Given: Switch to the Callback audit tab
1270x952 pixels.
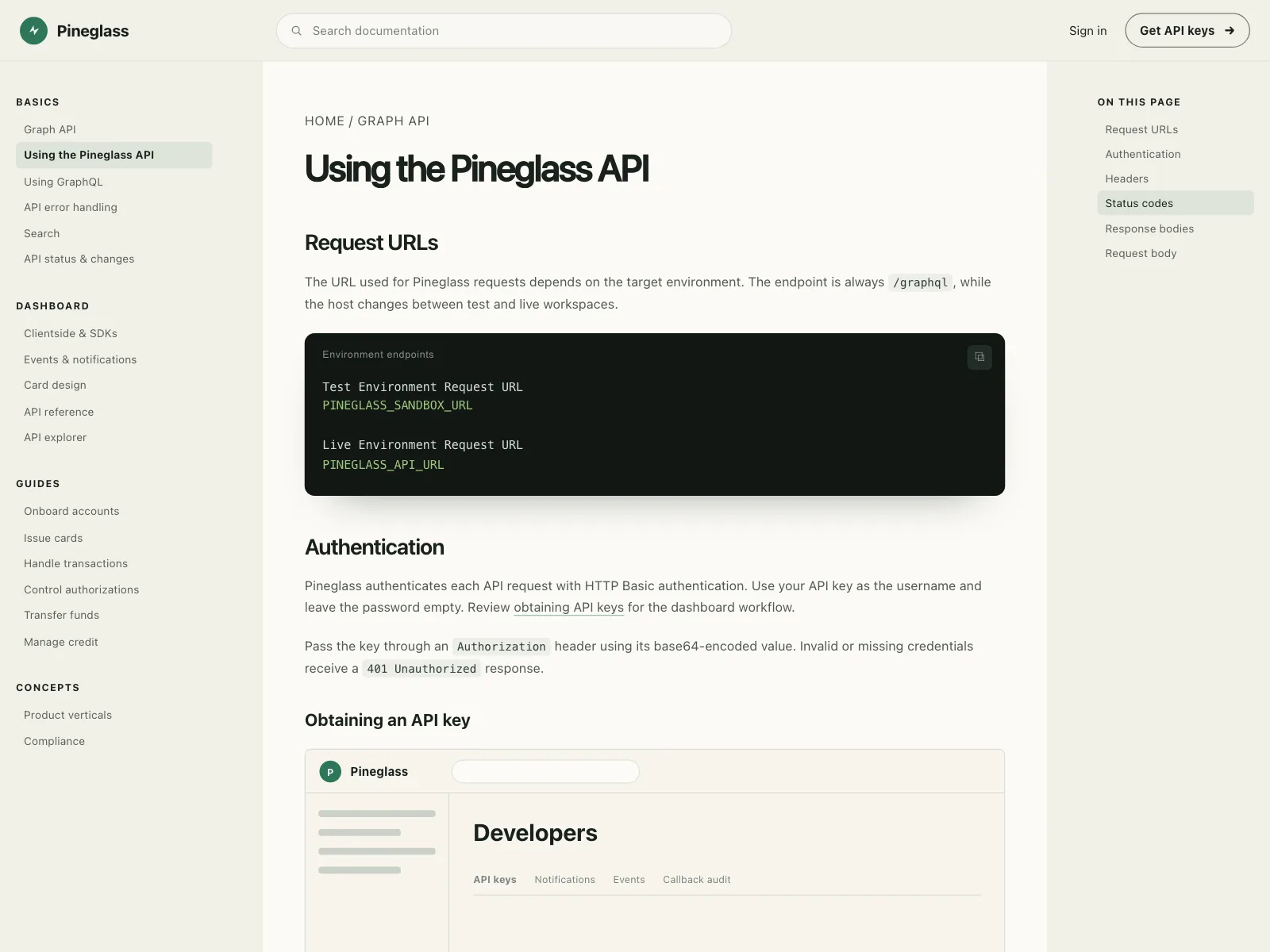Looking at the screenshot, I should 697,880.
